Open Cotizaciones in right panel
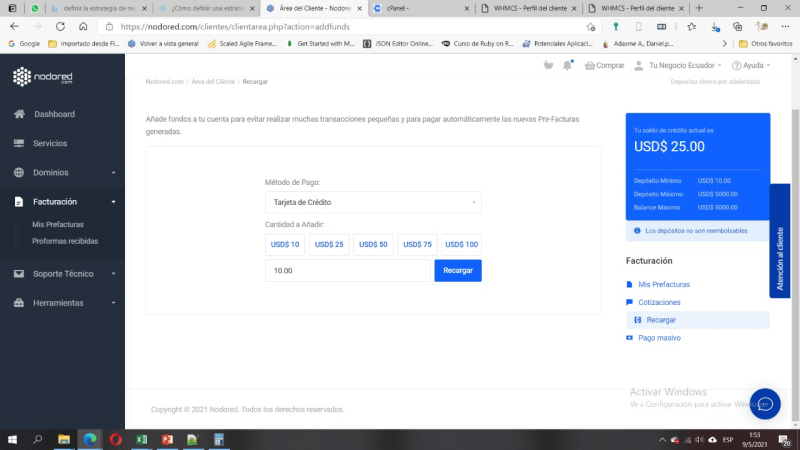The width and height of the screenshot is (800, 450). click(x=659, y=302)
